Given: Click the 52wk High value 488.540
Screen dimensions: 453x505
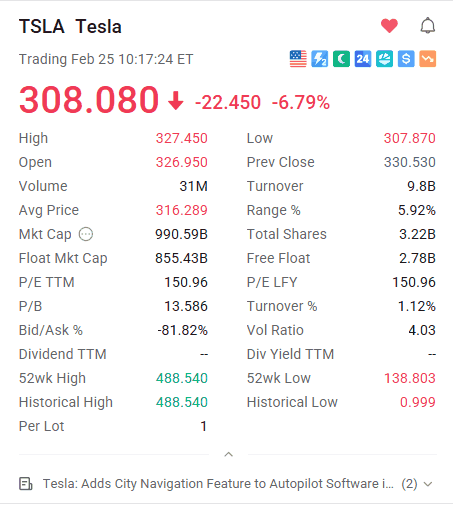Looking at the screenshot, I should [182, 378].
